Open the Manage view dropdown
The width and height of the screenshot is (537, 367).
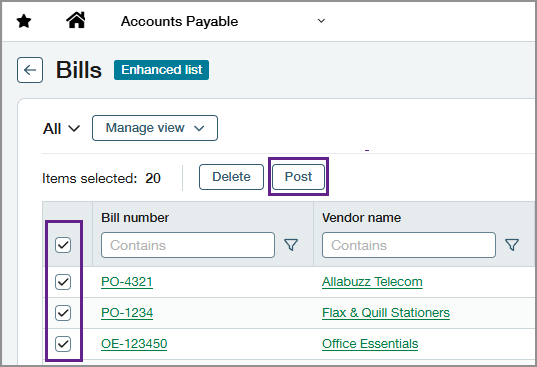[x=155, y=128]
